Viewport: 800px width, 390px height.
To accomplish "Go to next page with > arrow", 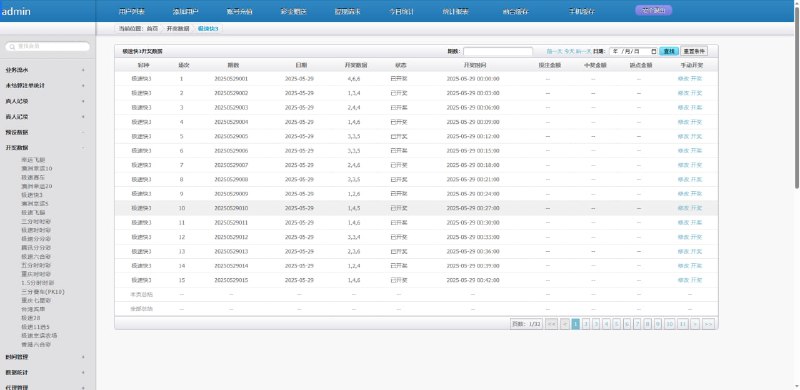I will pyautogui.click(x=695, y=324).
